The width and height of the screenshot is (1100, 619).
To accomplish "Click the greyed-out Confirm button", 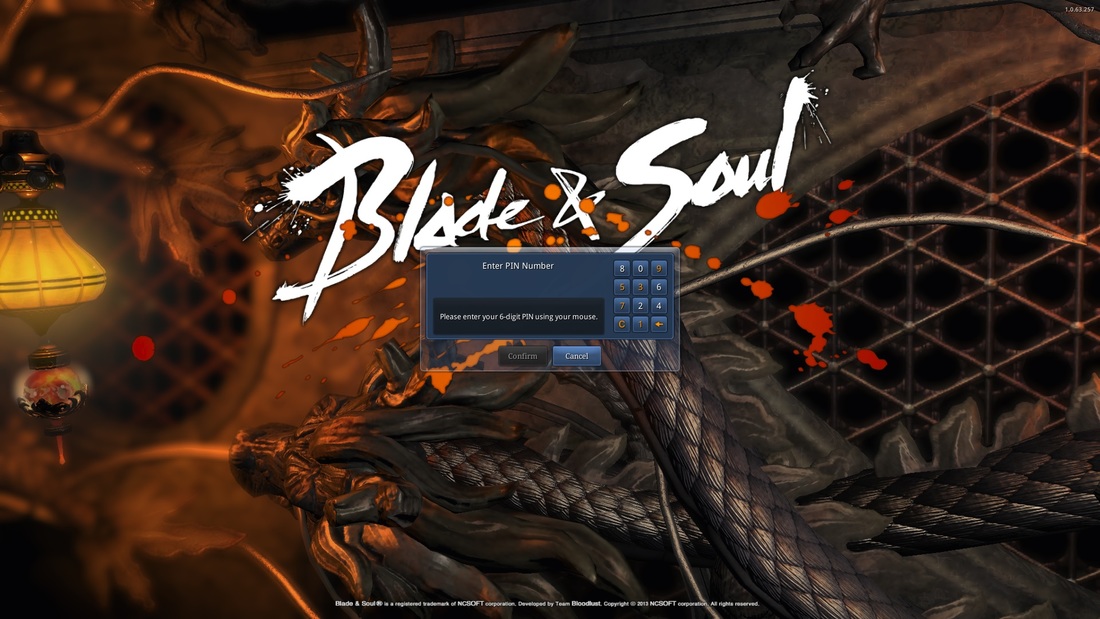I will click(x=523, y=356).
